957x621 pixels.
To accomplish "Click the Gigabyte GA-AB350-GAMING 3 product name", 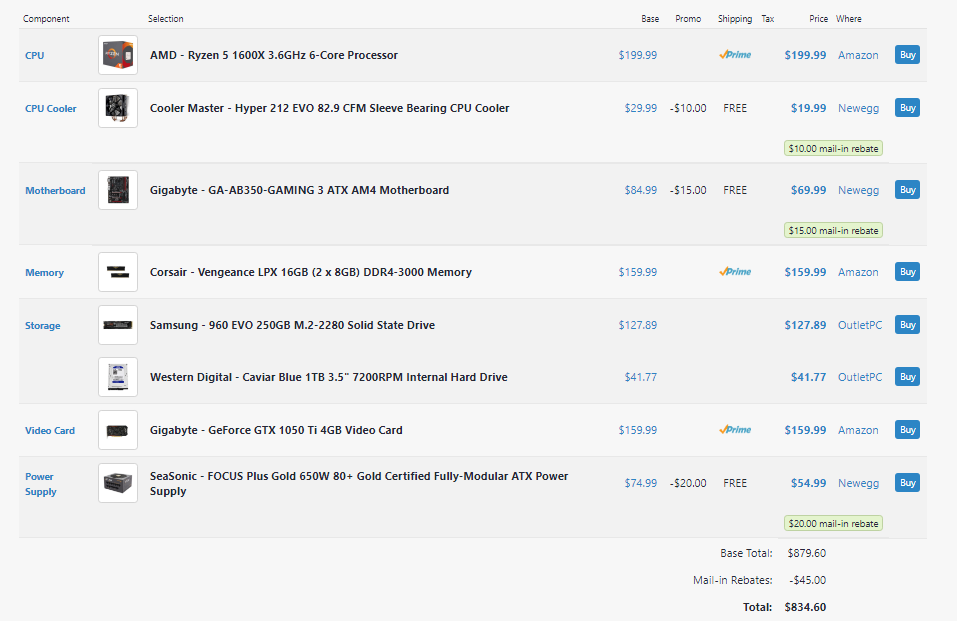I will 299,190.
